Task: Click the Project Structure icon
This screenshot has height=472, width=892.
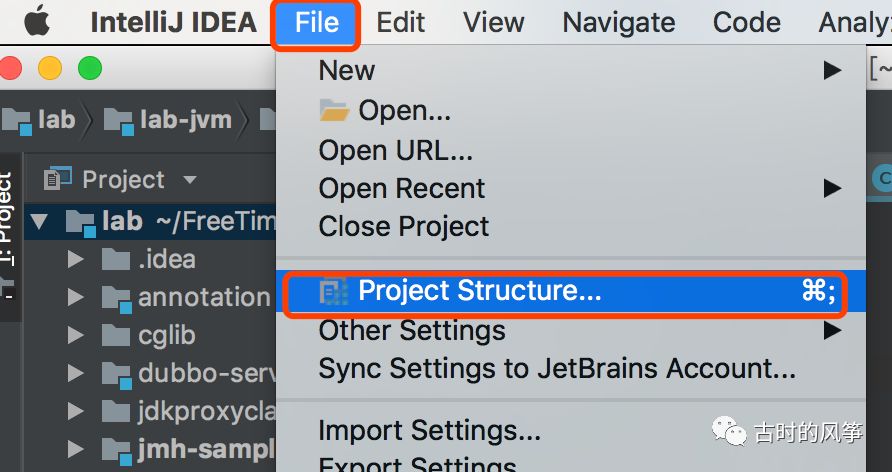Action: coord(333,291)
